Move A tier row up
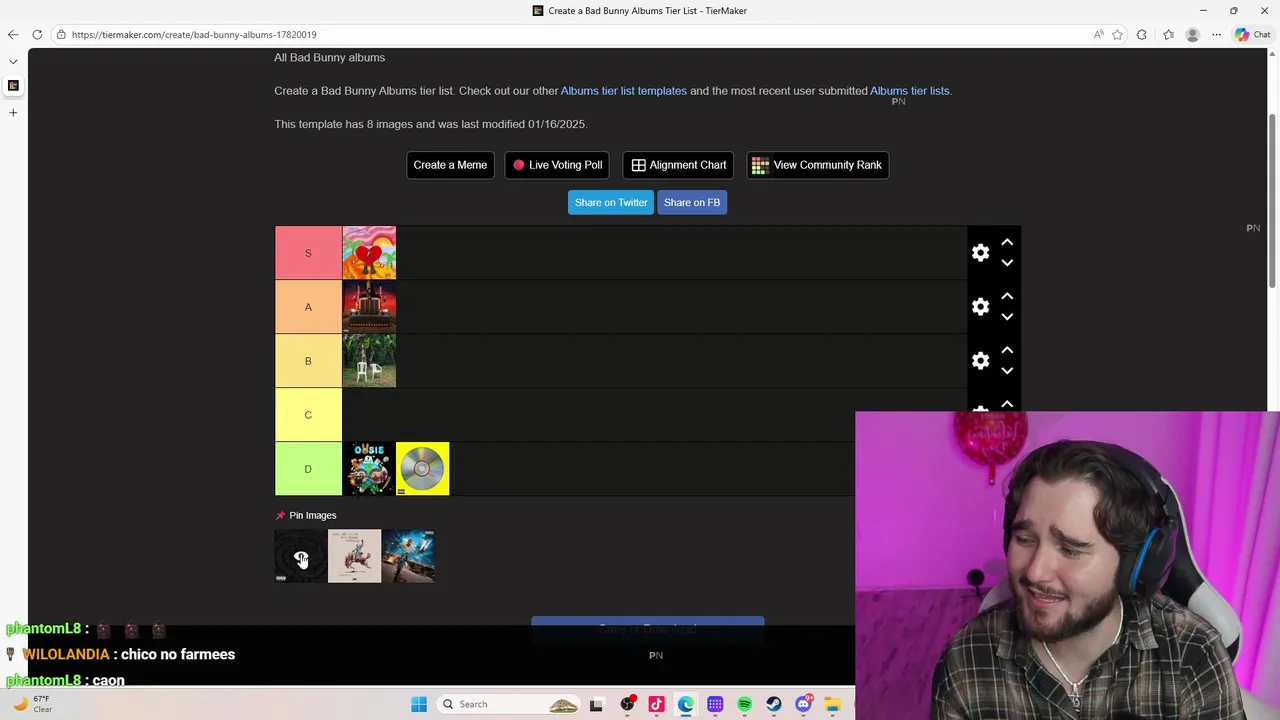Screen dimensions: 1280x720 [x=1007, y=296]
